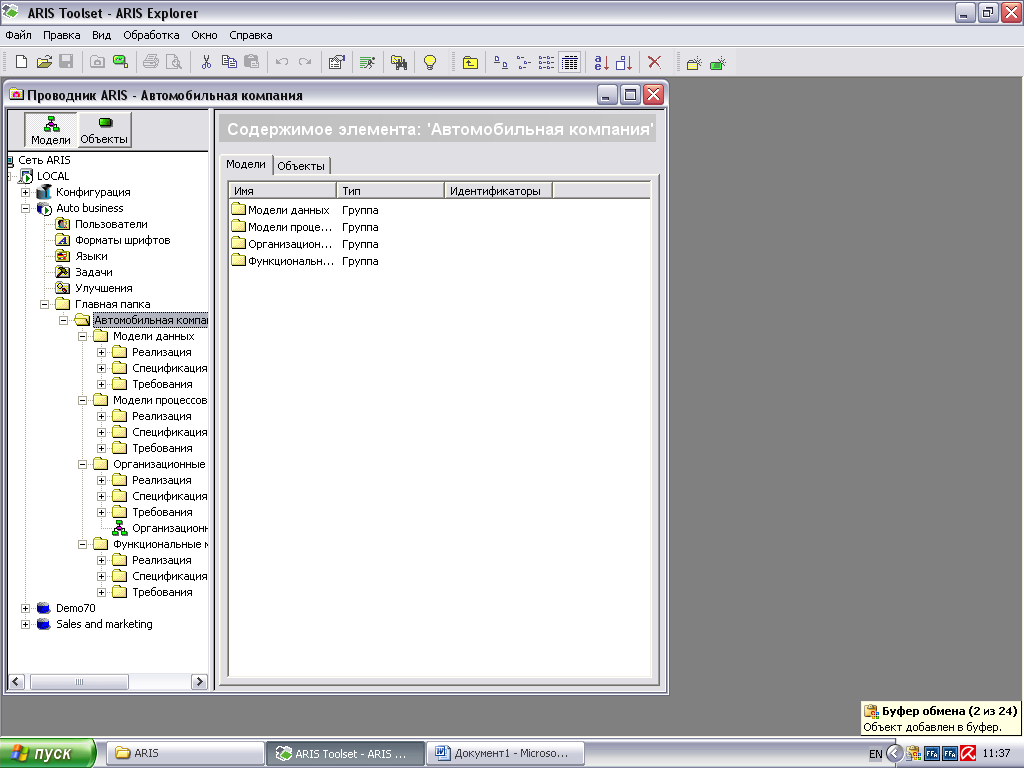Toggle the Модели button in left panel
Screen dimensions: 1024x768
click(x=51, y=129)
